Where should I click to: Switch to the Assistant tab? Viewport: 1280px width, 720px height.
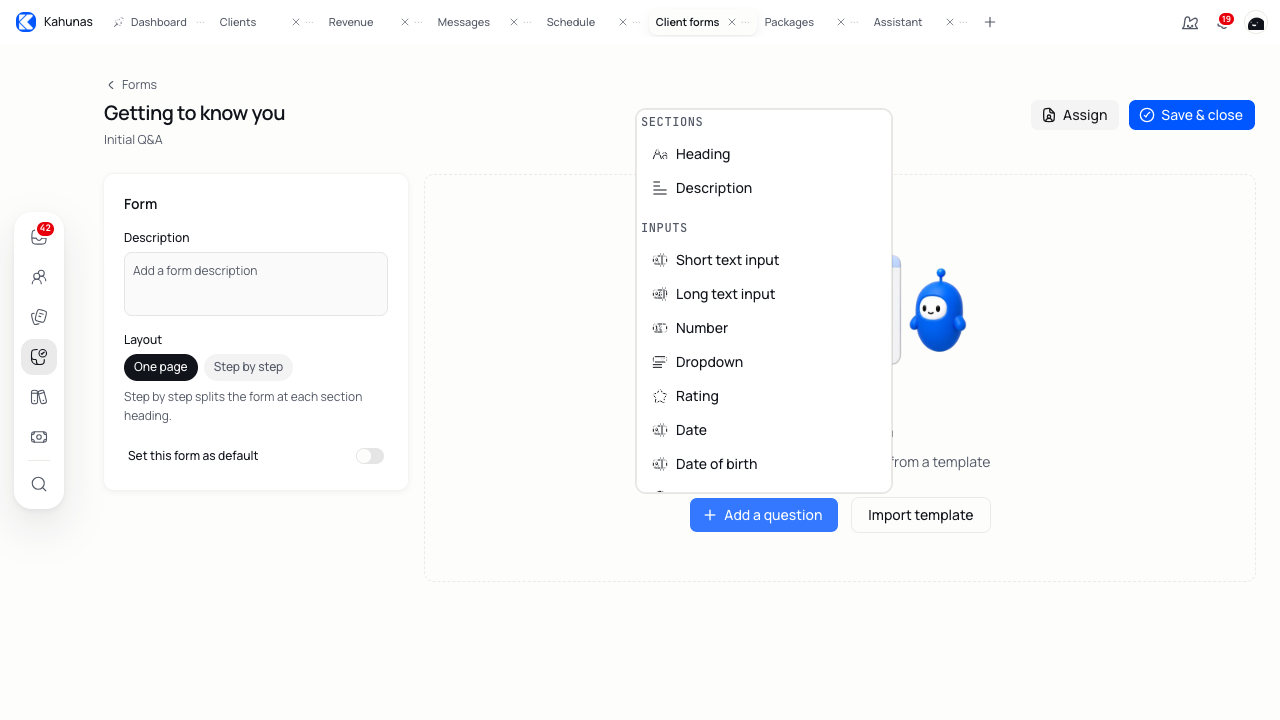tap(897, 22)
